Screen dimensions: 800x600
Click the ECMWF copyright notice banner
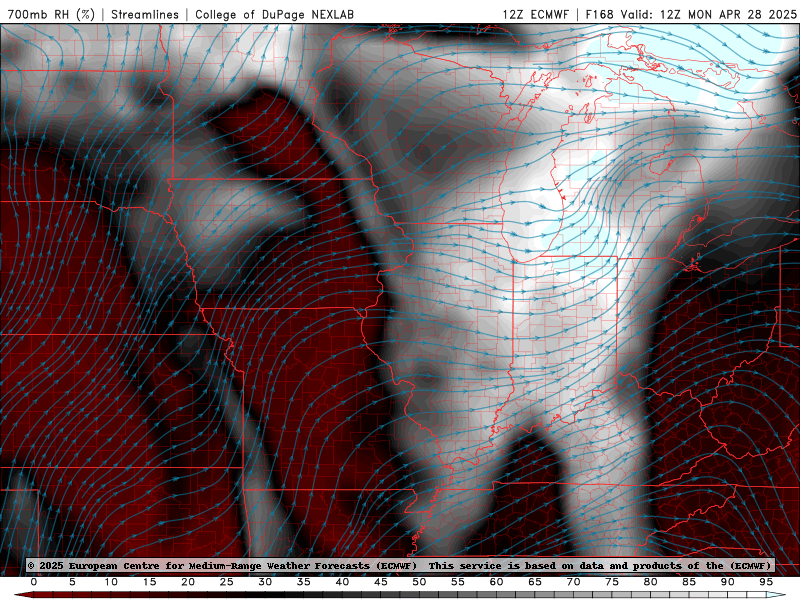click(x=399, y=565)
